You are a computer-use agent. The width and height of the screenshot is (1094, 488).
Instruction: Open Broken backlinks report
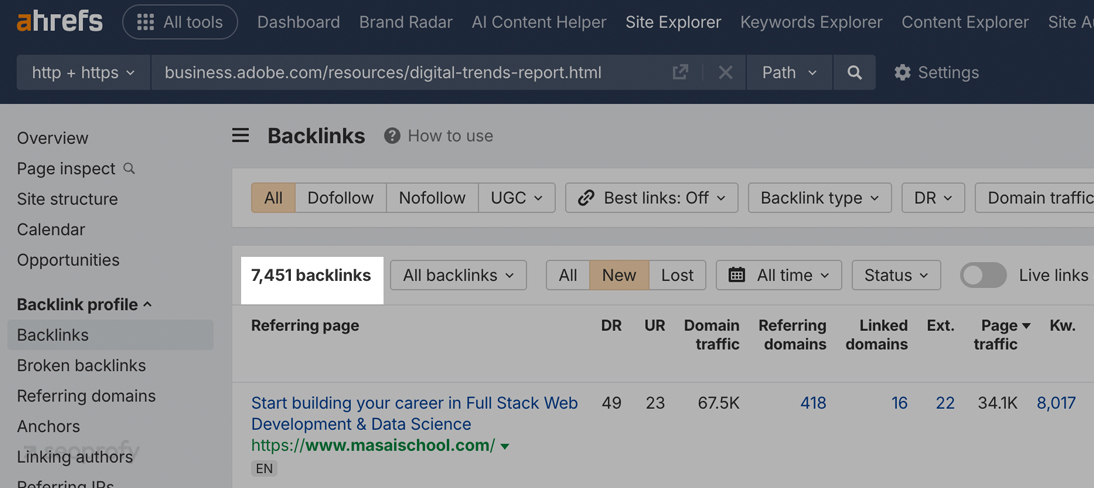coord(82,366)
